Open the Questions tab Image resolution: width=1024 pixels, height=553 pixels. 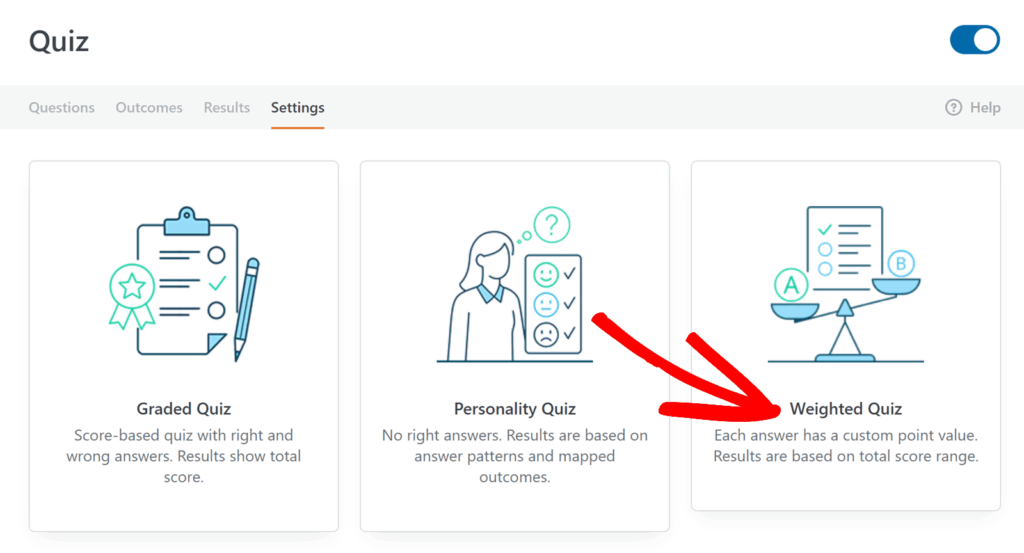point(62,108)
